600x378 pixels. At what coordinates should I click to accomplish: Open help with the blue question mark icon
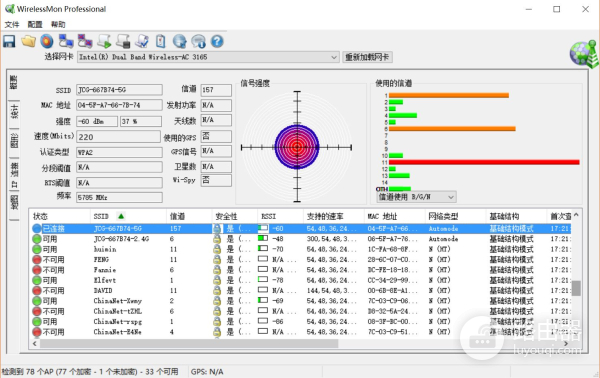(x=217, y=41)
